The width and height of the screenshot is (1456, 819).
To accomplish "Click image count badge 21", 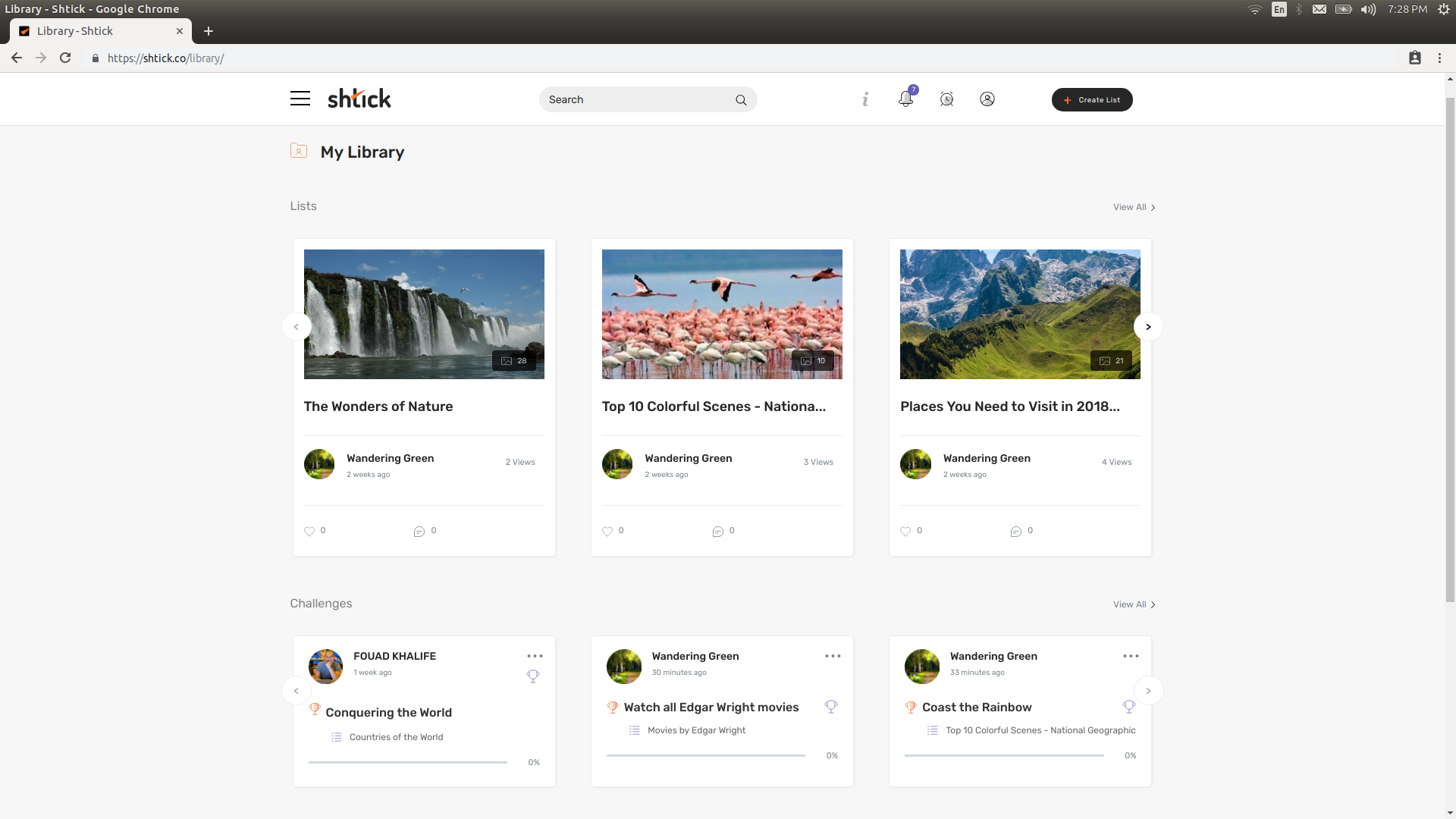I will pos(1110,360).
